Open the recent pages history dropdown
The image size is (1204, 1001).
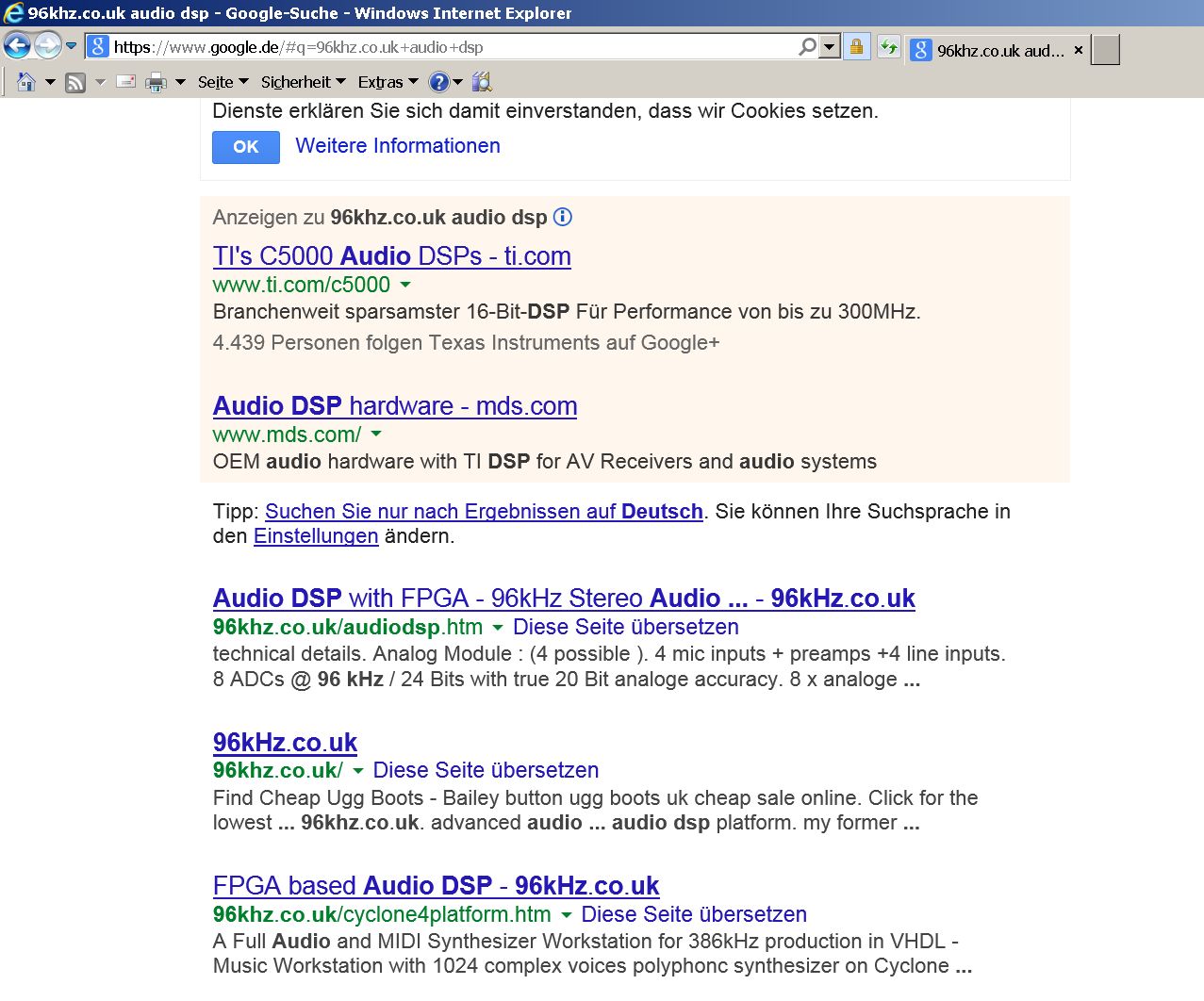tap(71, 46)
